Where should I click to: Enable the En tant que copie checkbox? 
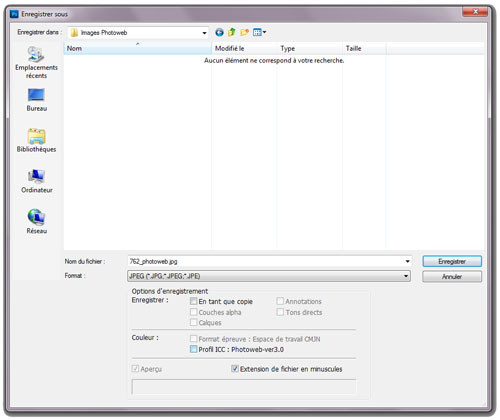193,301
